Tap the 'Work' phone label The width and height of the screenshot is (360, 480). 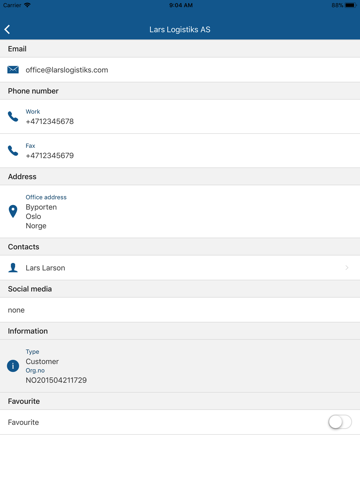[x=33, y=112]
